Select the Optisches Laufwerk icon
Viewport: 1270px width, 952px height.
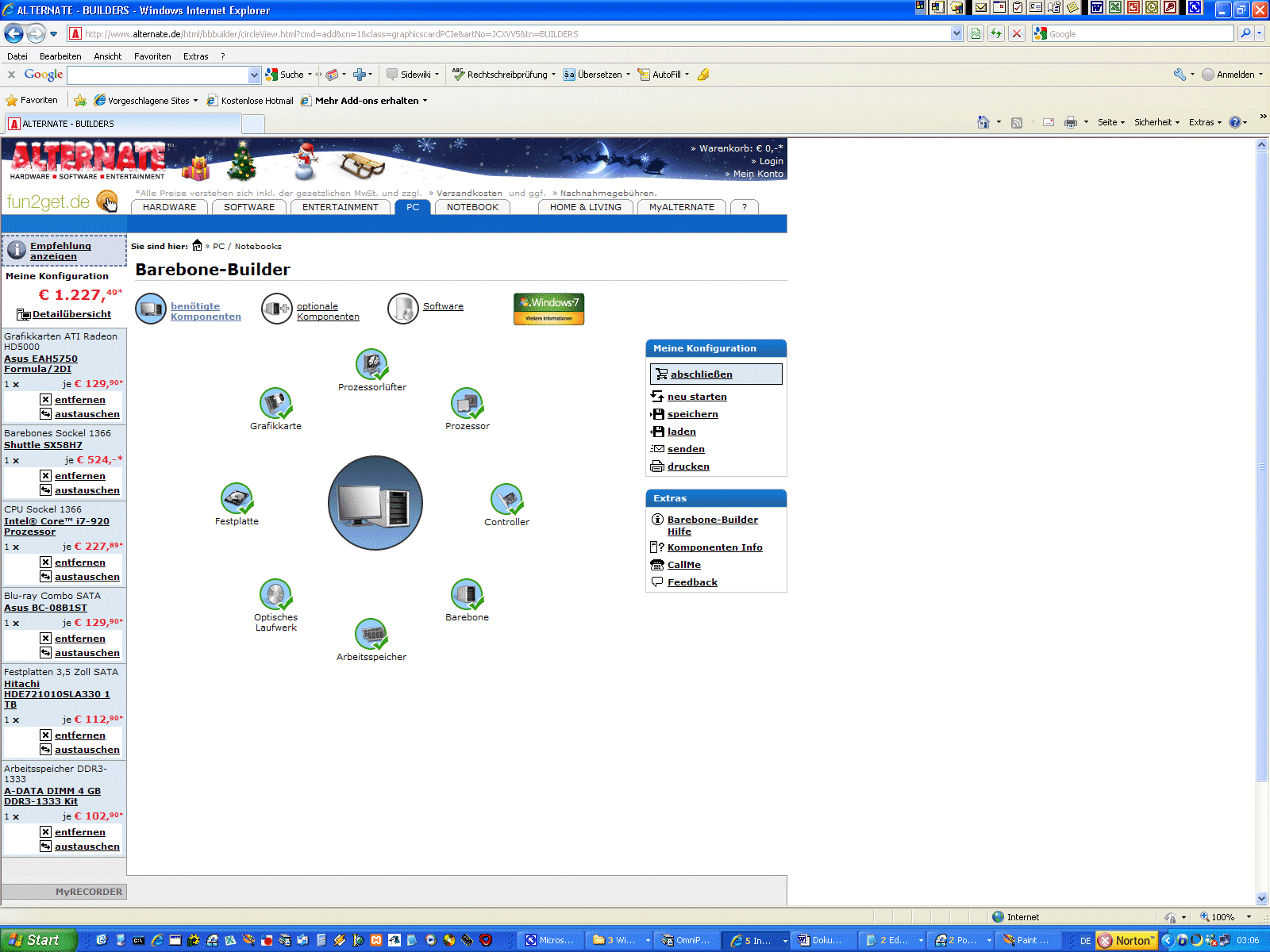[276, 594]
